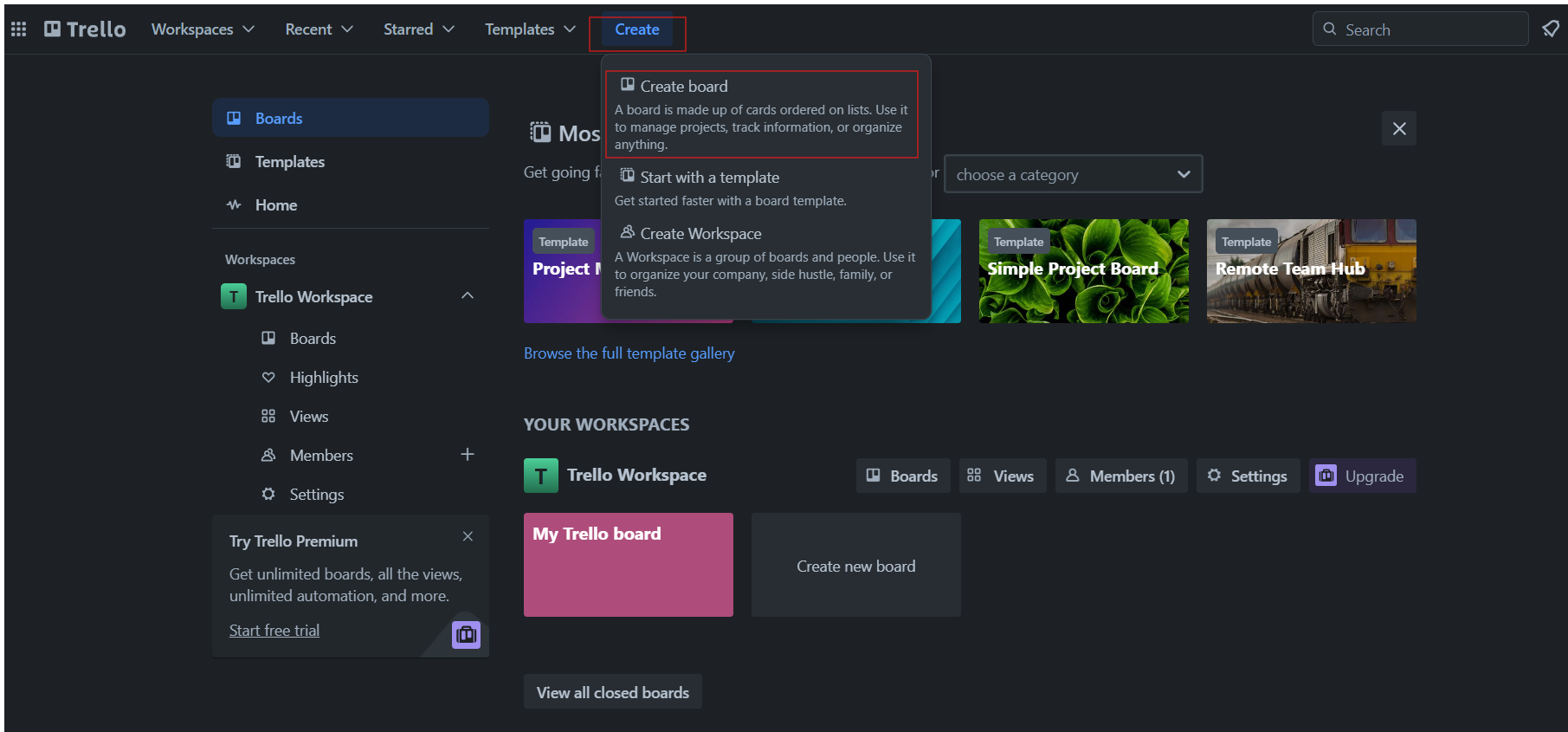Click the Views button in workspace row
Image resolution: width=1568 pixels, height=732 pixels.
pyautogui.click(x=1003, y=476)
